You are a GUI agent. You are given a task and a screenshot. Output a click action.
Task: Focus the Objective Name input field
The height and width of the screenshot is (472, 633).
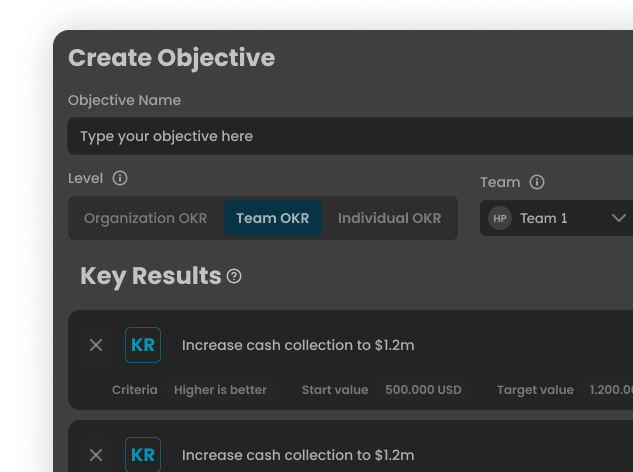coord(350,136)
